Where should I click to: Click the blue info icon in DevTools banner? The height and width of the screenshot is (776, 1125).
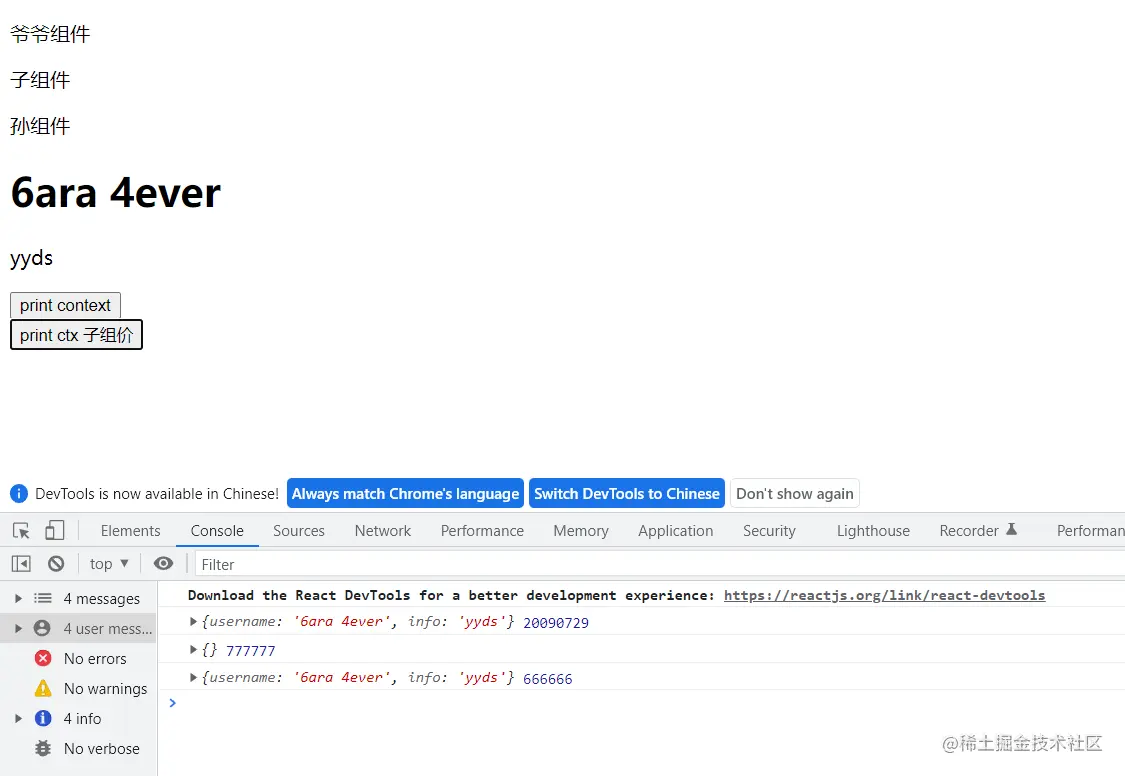[x=19, y=493]
